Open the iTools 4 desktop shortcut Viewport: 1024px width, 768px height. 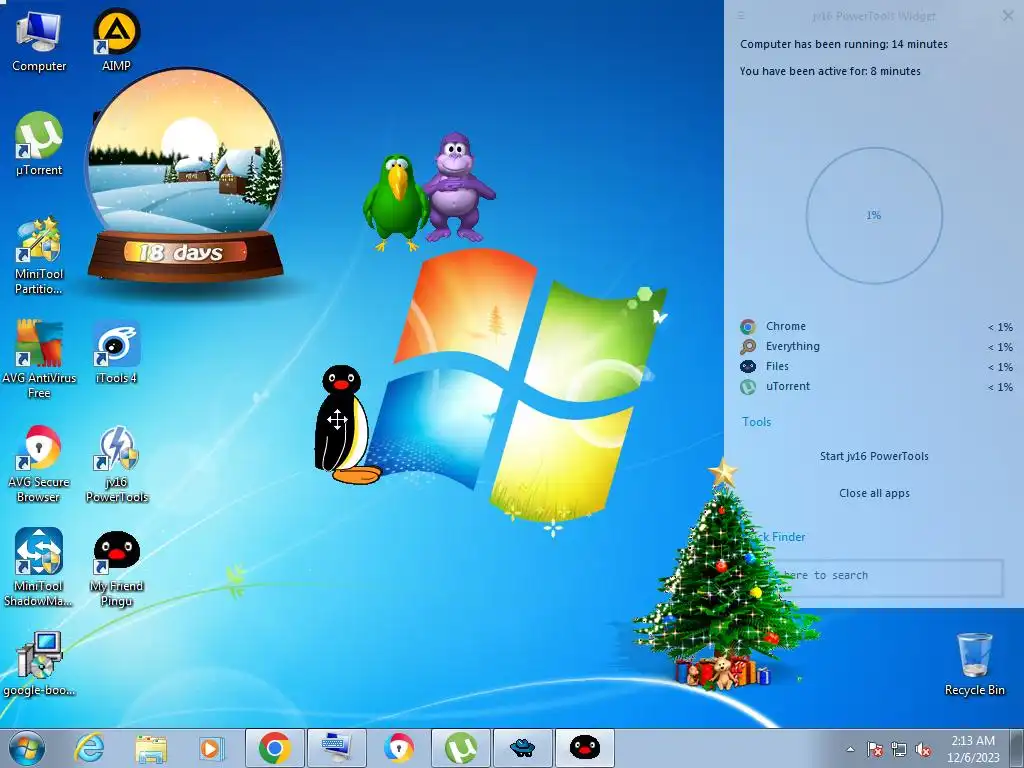click(x=116, y=353)
